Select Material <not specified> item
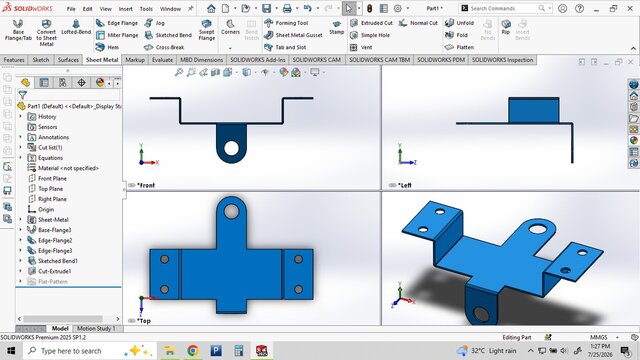640x360 pixels. pyautogui.click(x=63, y=168)
